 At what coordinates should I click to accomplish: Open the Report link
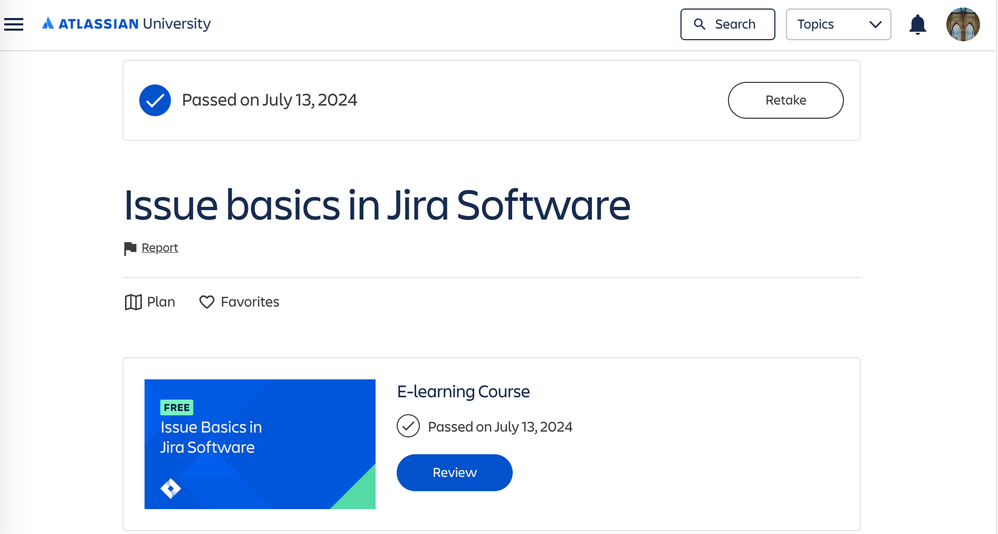pyautogui.click(x=160, y=248)
